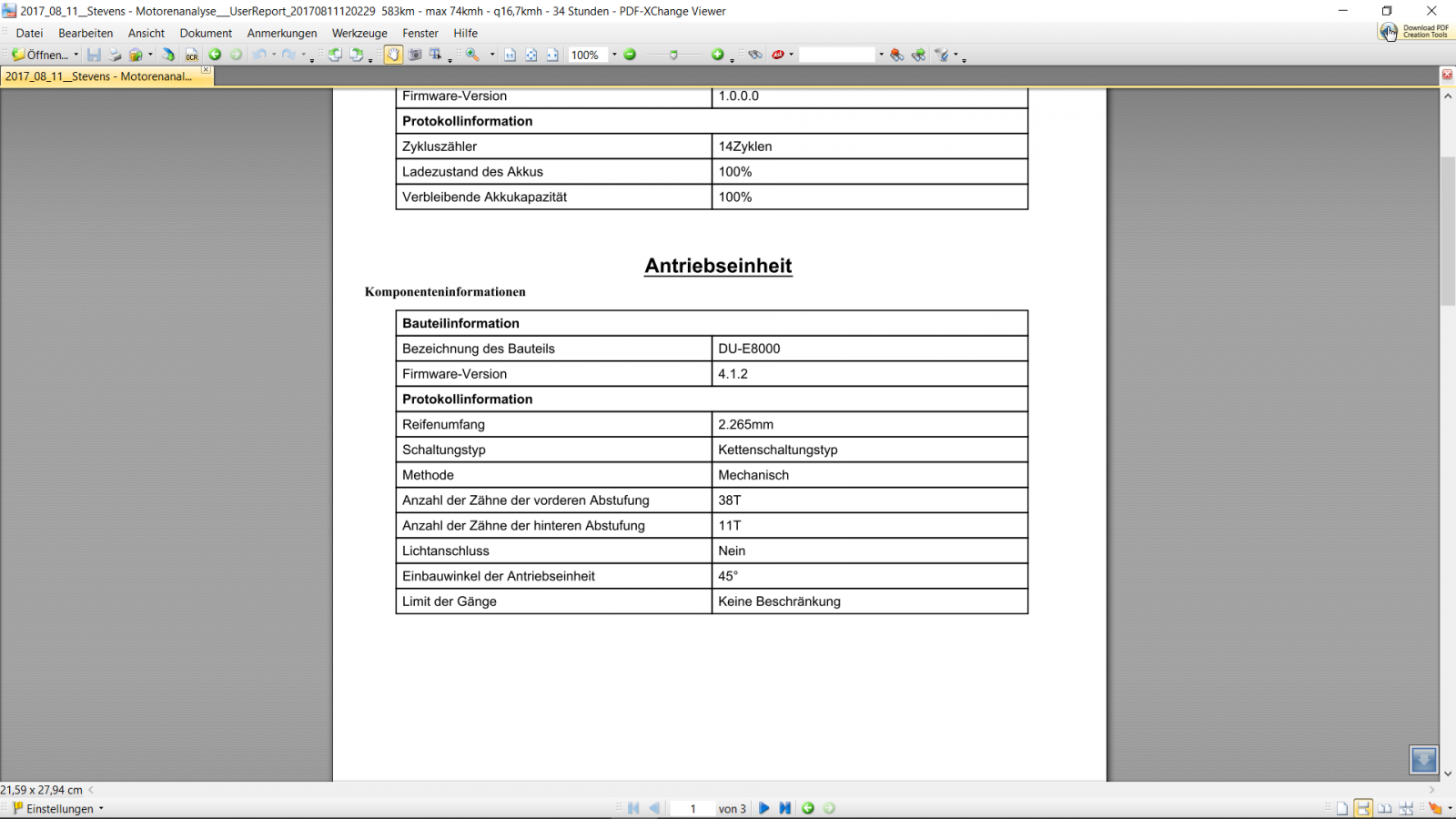Zoom out with the green minus button
Screen dimensions: 1456x819
[x=630, y=55]
